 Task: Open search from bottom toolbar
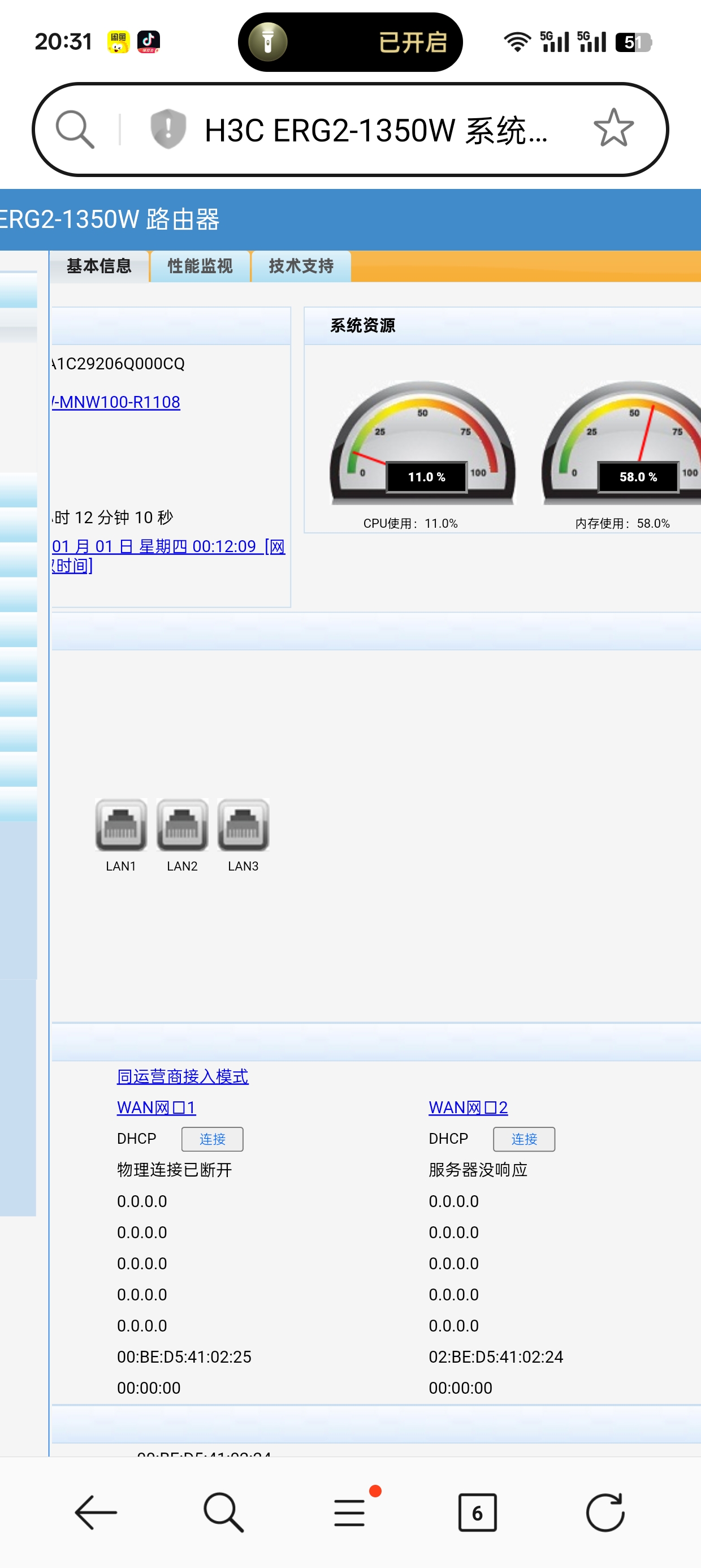223,1512
